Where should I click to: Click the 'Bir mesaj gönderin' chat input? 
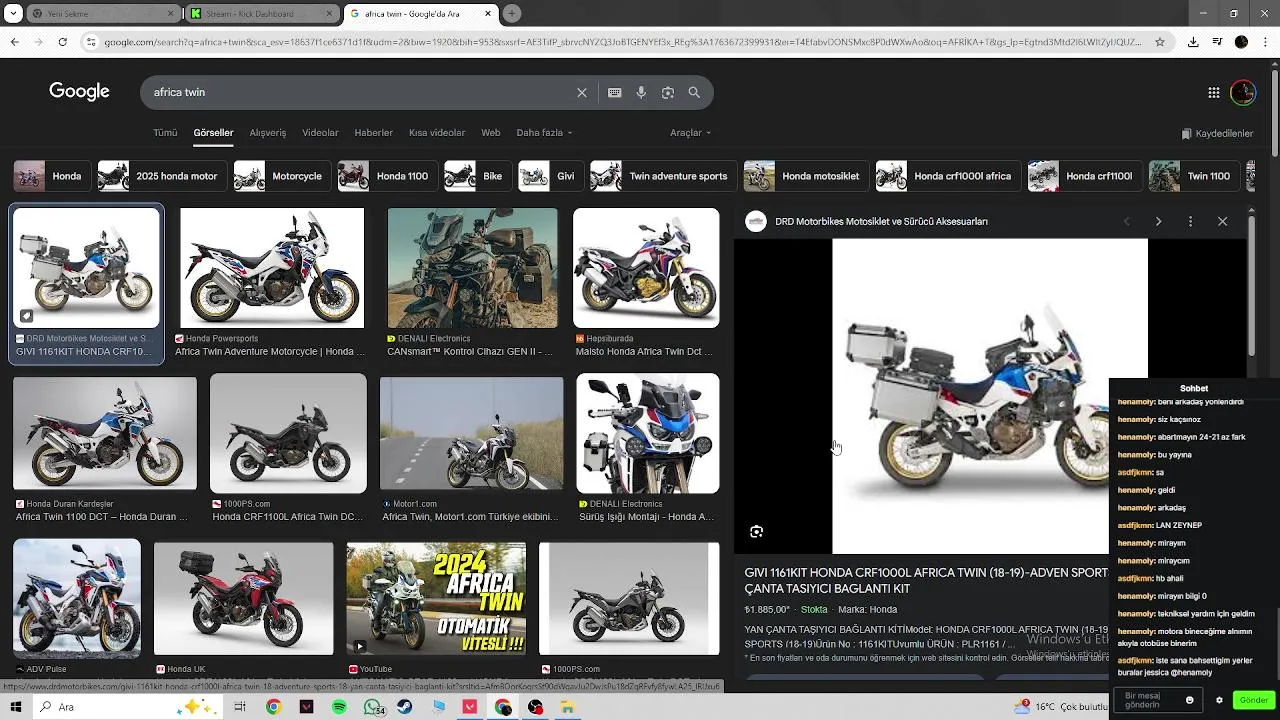pos(1158,700)
